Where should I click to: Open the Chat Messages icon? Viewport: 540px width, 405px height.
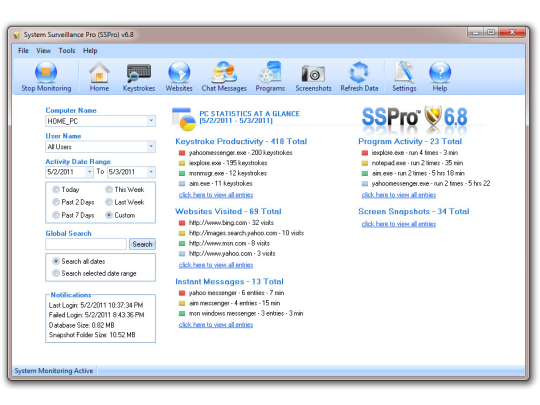click(224, 72)
